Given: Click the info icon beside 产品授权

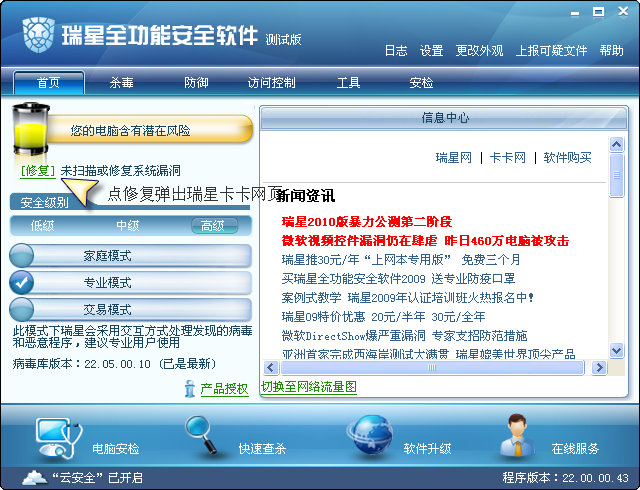Looking at the screenshot, I should point(190,388).
